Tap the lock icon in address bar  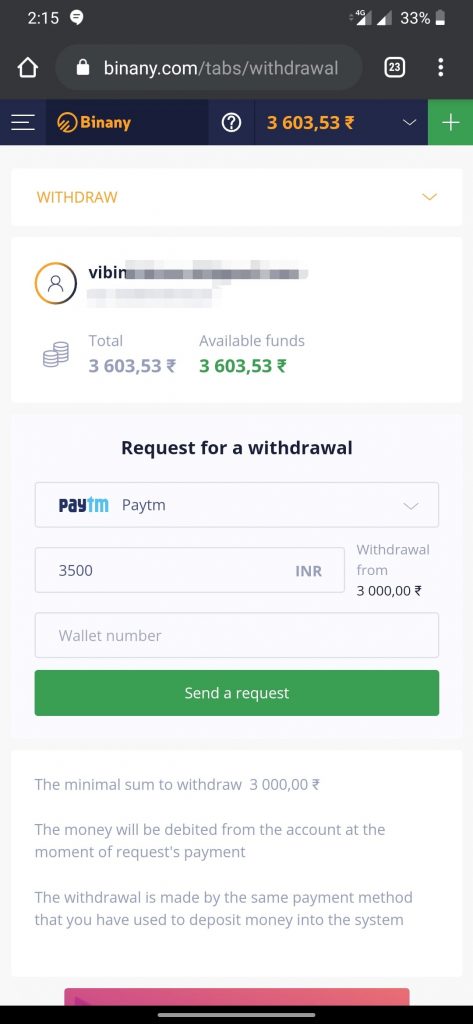[83, 67]
